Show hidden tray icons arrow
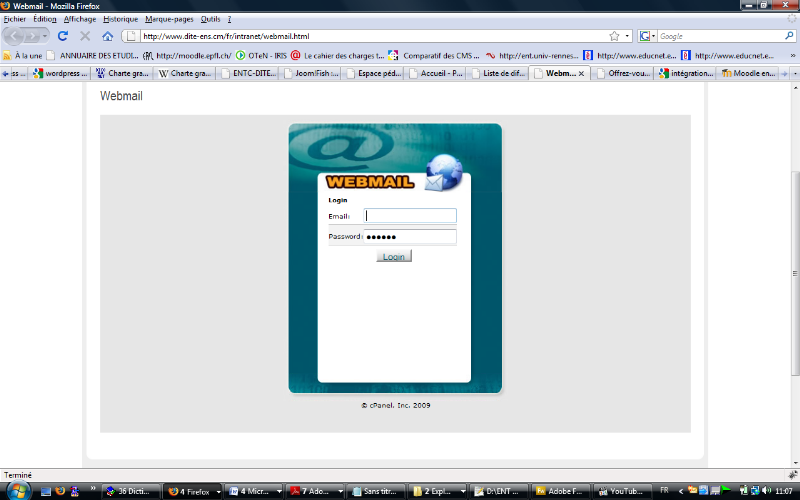800x500 pixels. click(680, 491)
